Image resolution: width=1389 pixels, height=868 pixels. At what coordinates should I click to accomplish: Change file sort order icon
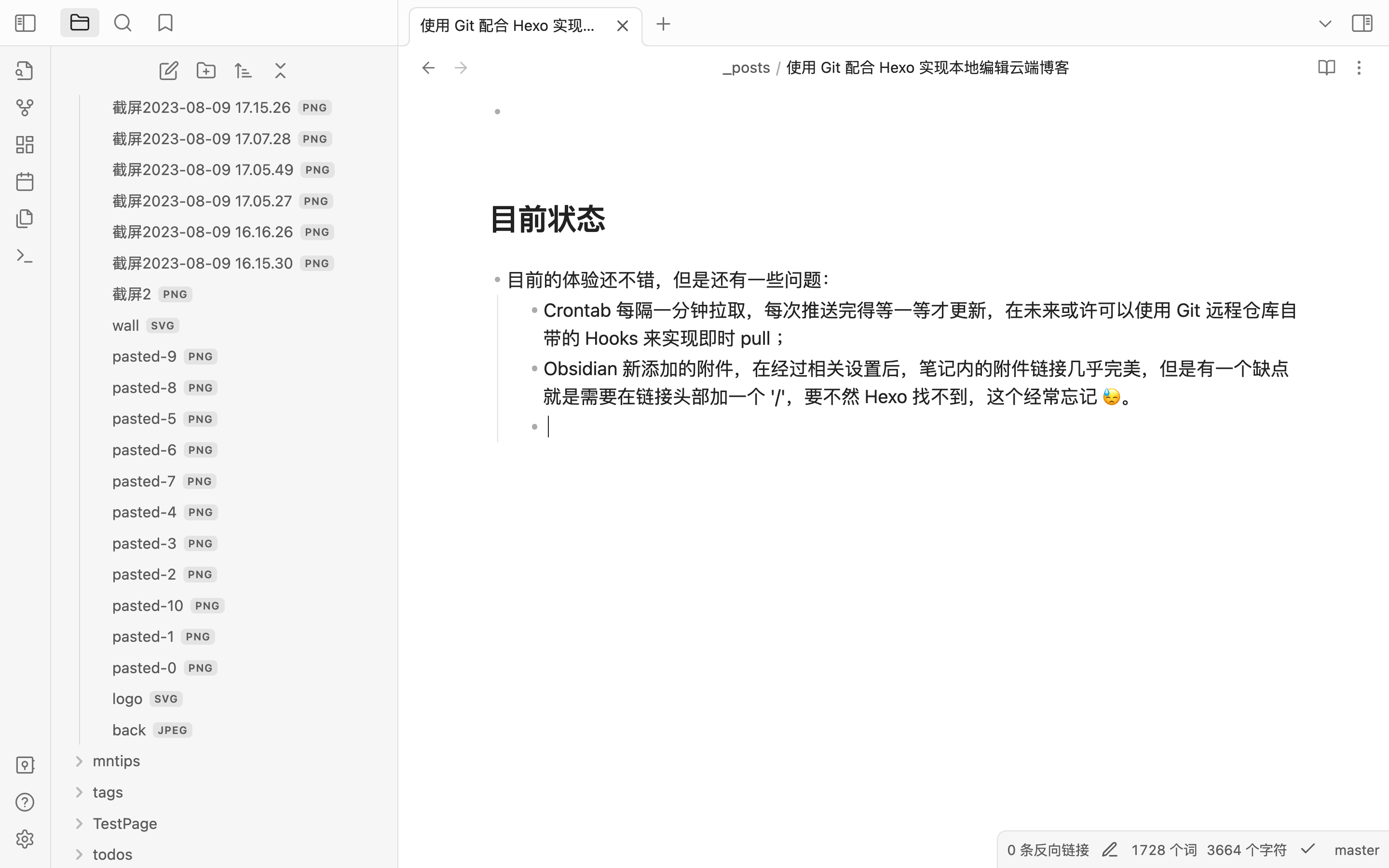point(243,70)
